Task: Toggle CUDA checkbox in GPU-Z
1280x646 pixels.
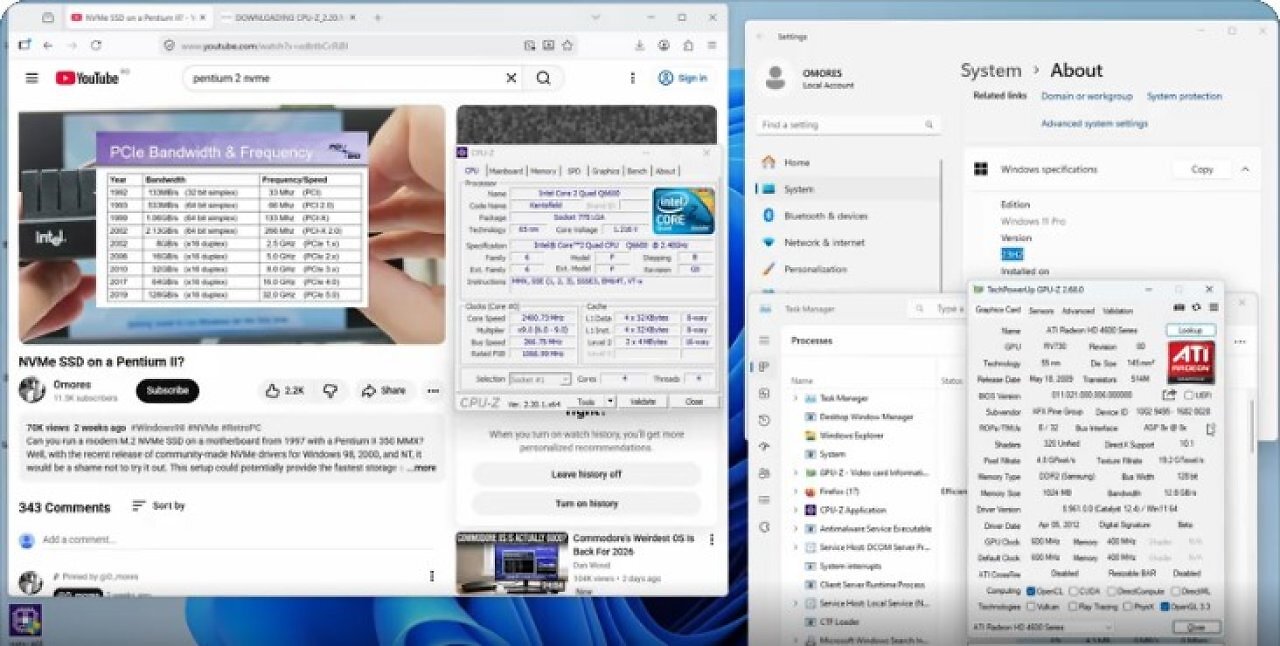Action: pyautogui.click(x=1073, y=591)
